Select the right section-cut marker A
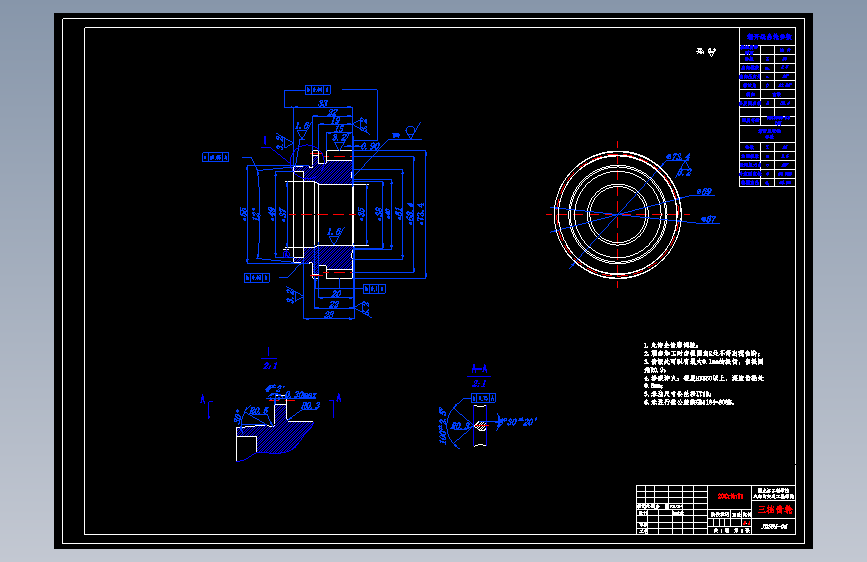The width and height of the screenshot is (867, 562). pyautogui.click(x=338, y=398)
